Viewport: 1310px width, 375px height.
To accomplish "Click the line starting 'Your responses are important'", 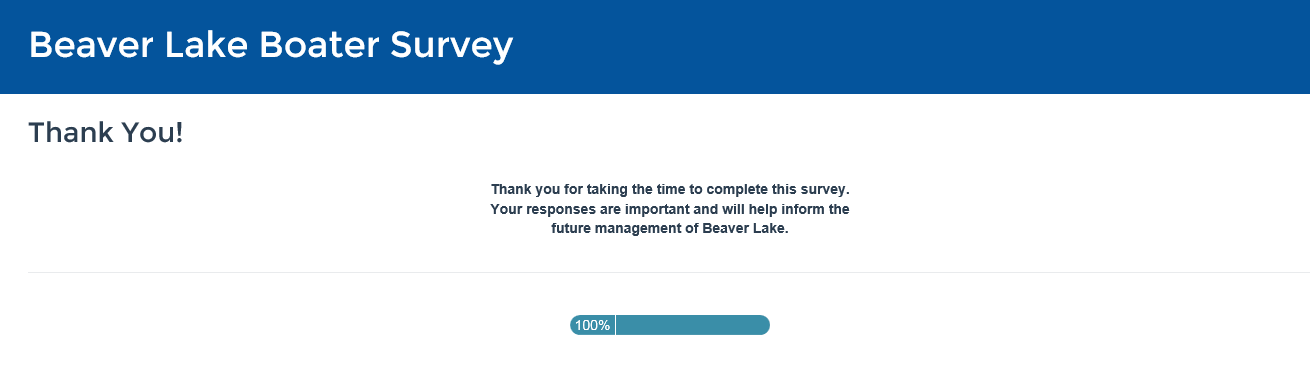I will (x=670, y=209).
